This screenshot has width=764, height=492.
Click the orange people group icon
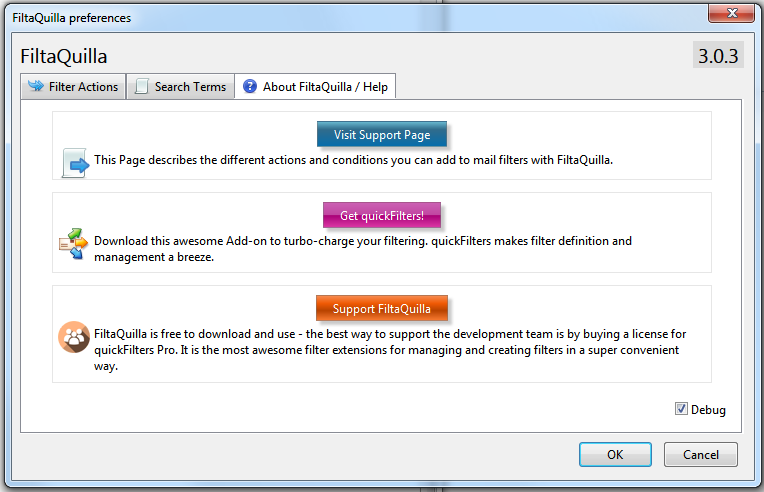tap(74, 337)
